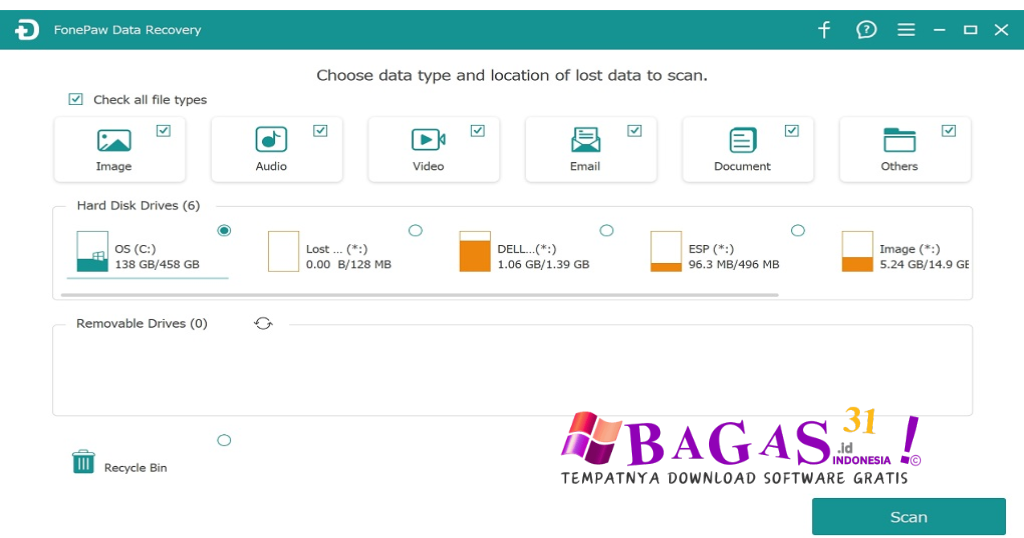The image size is (1024, 538).
Task: Click the Document file type icon
Action: [743, 140]
